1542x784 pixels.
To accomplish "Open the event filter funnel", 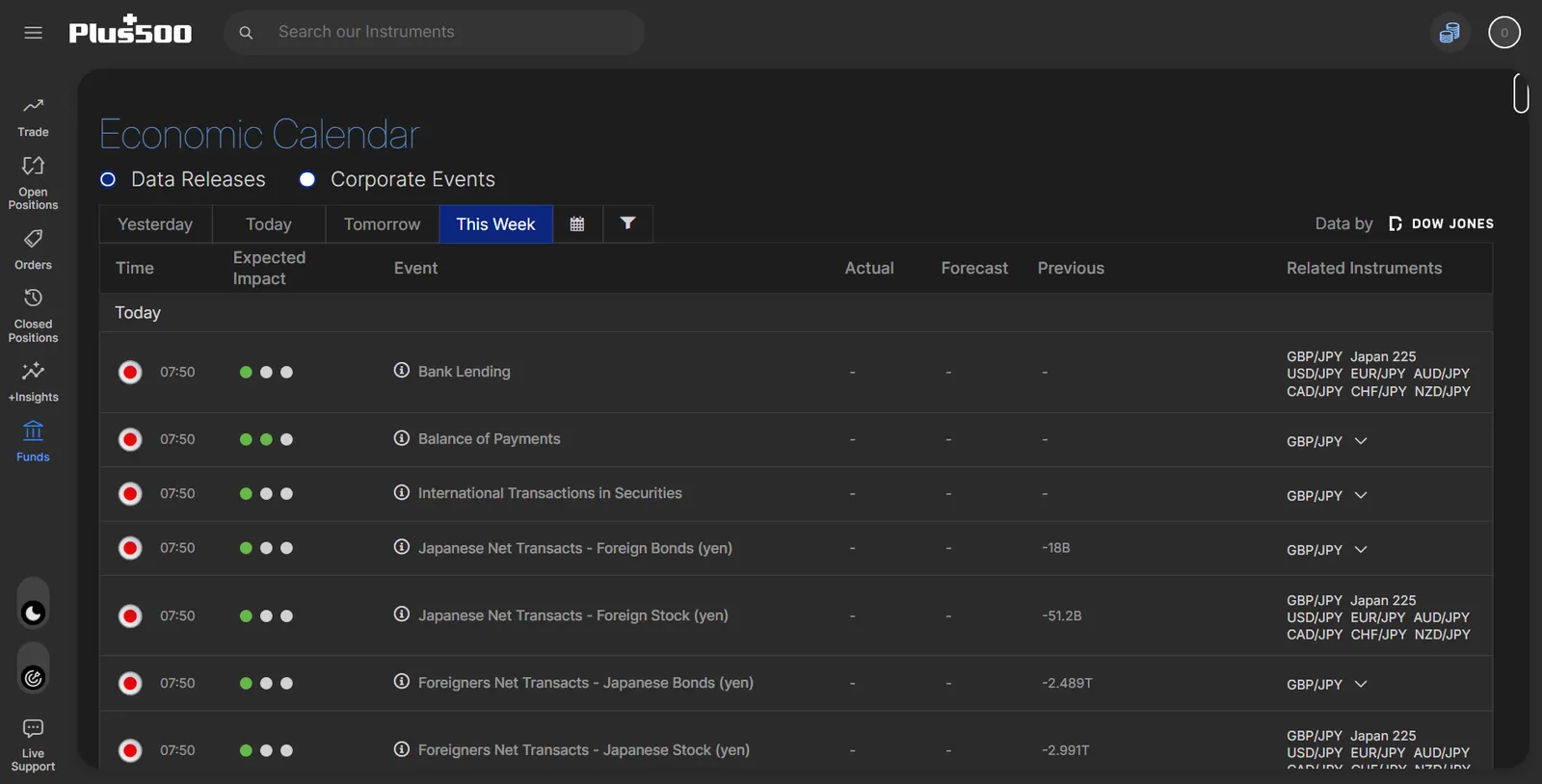I will click(627, 224).
